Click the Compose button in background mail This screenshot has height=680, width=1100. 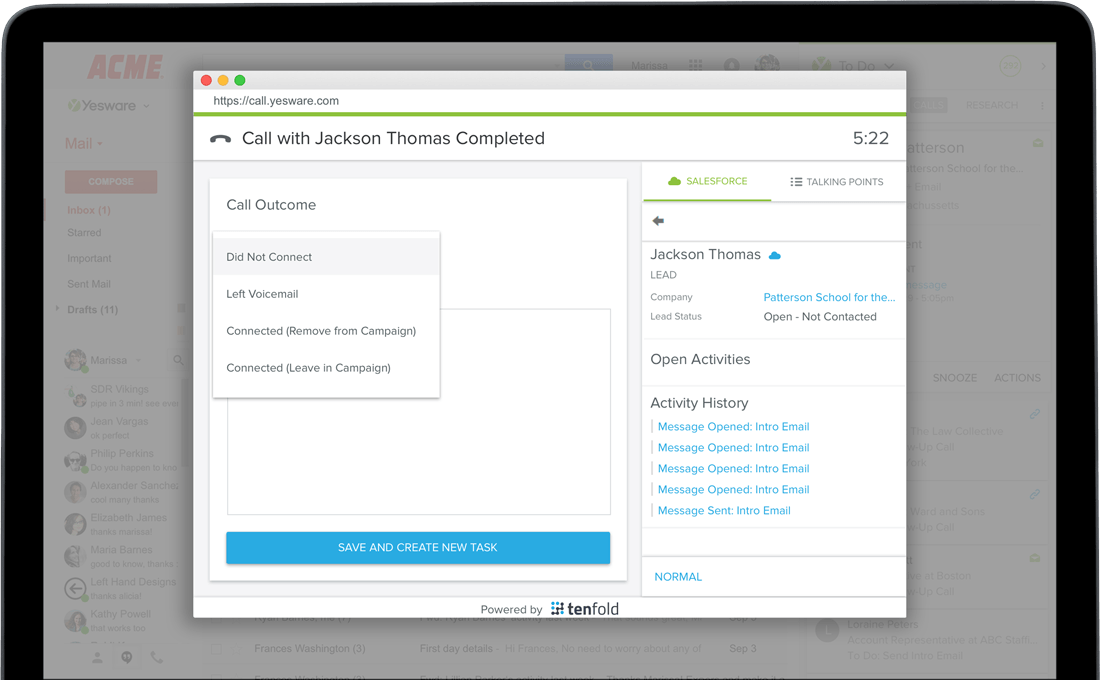(x=111, y=182)
